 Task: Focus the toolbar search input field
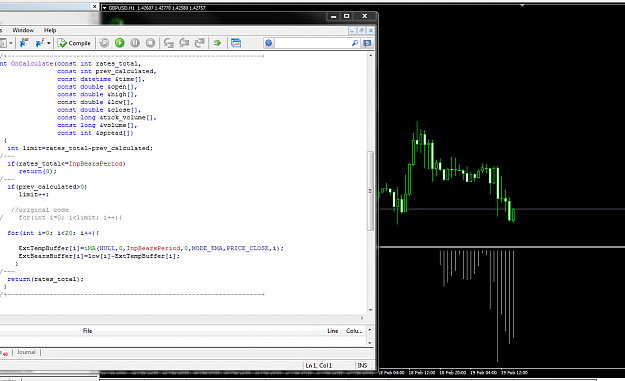(312, 43)
